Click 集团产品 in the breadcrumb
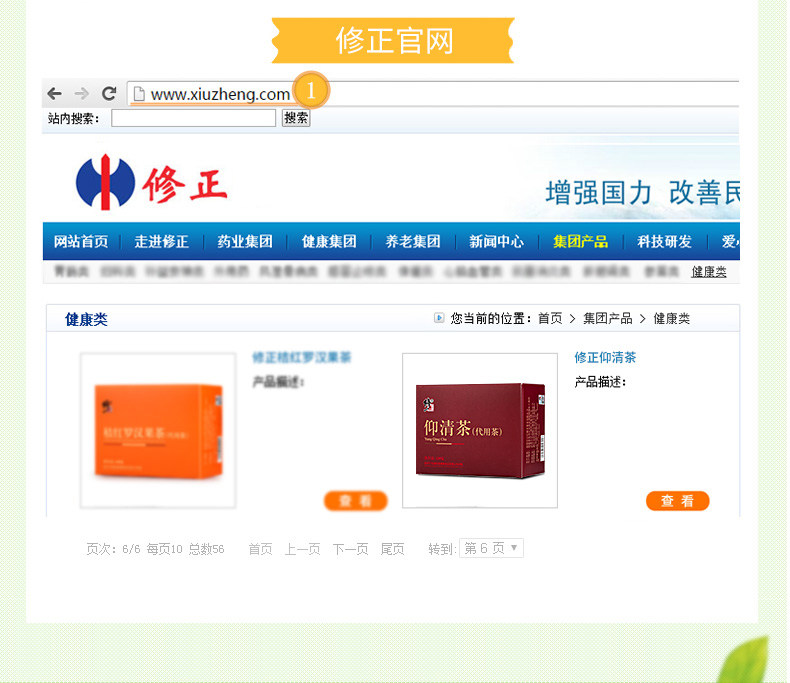790x683 pixels. click(x=608, y=318)
